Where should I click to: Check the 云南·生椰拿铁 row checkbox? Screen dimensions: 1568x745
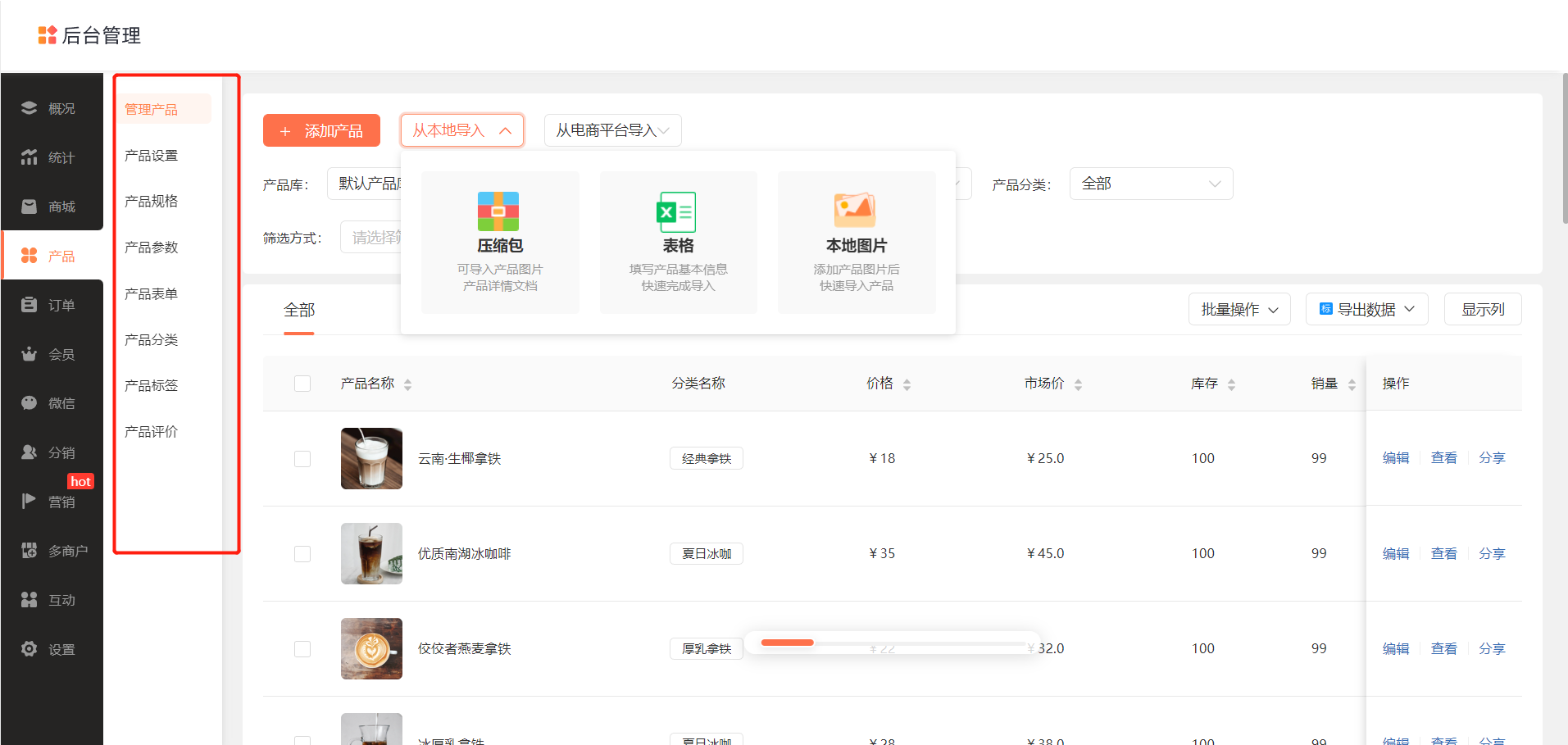click(302, 459)
